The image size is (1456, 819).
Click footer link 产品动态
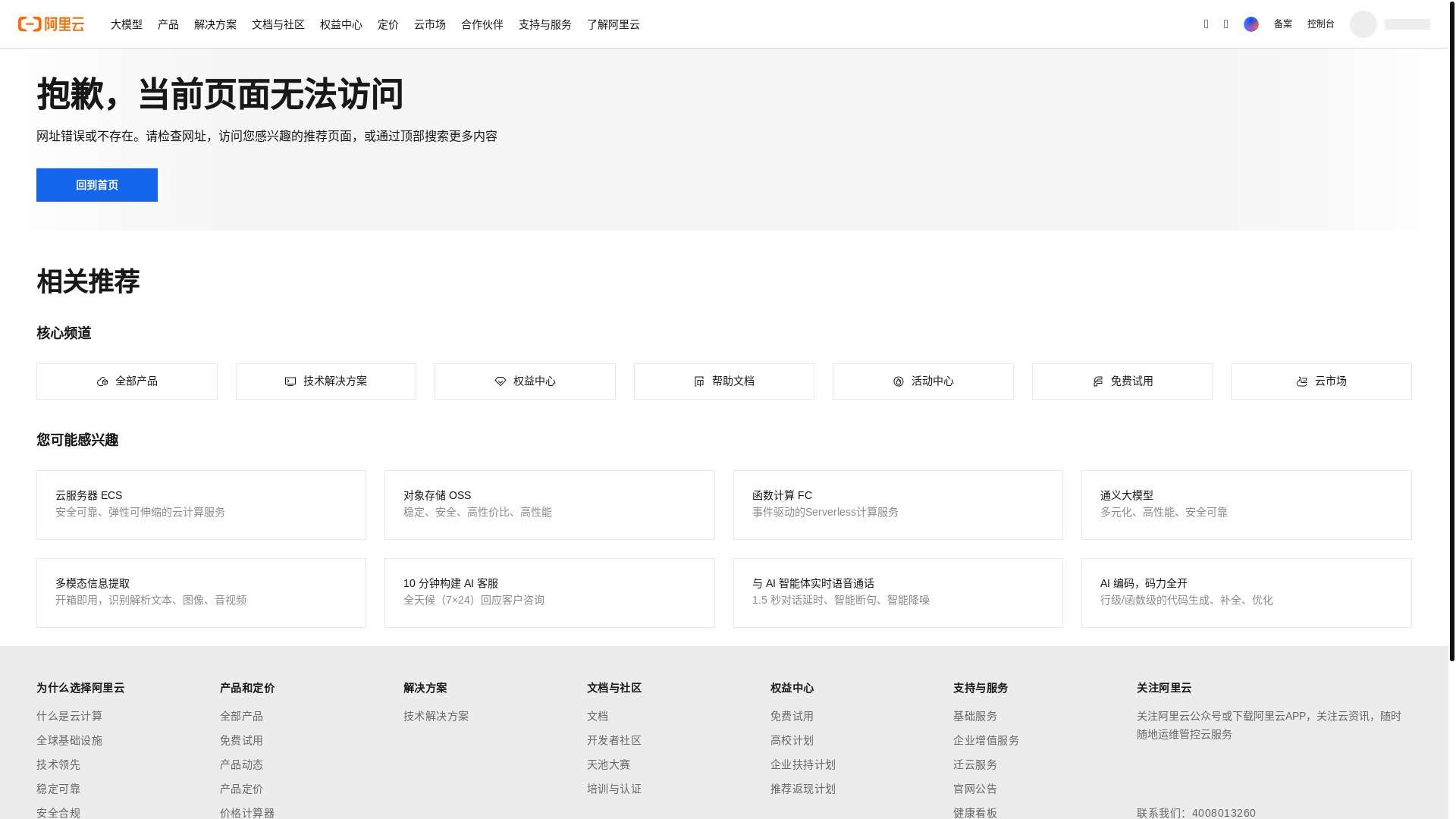click(242, 764)
